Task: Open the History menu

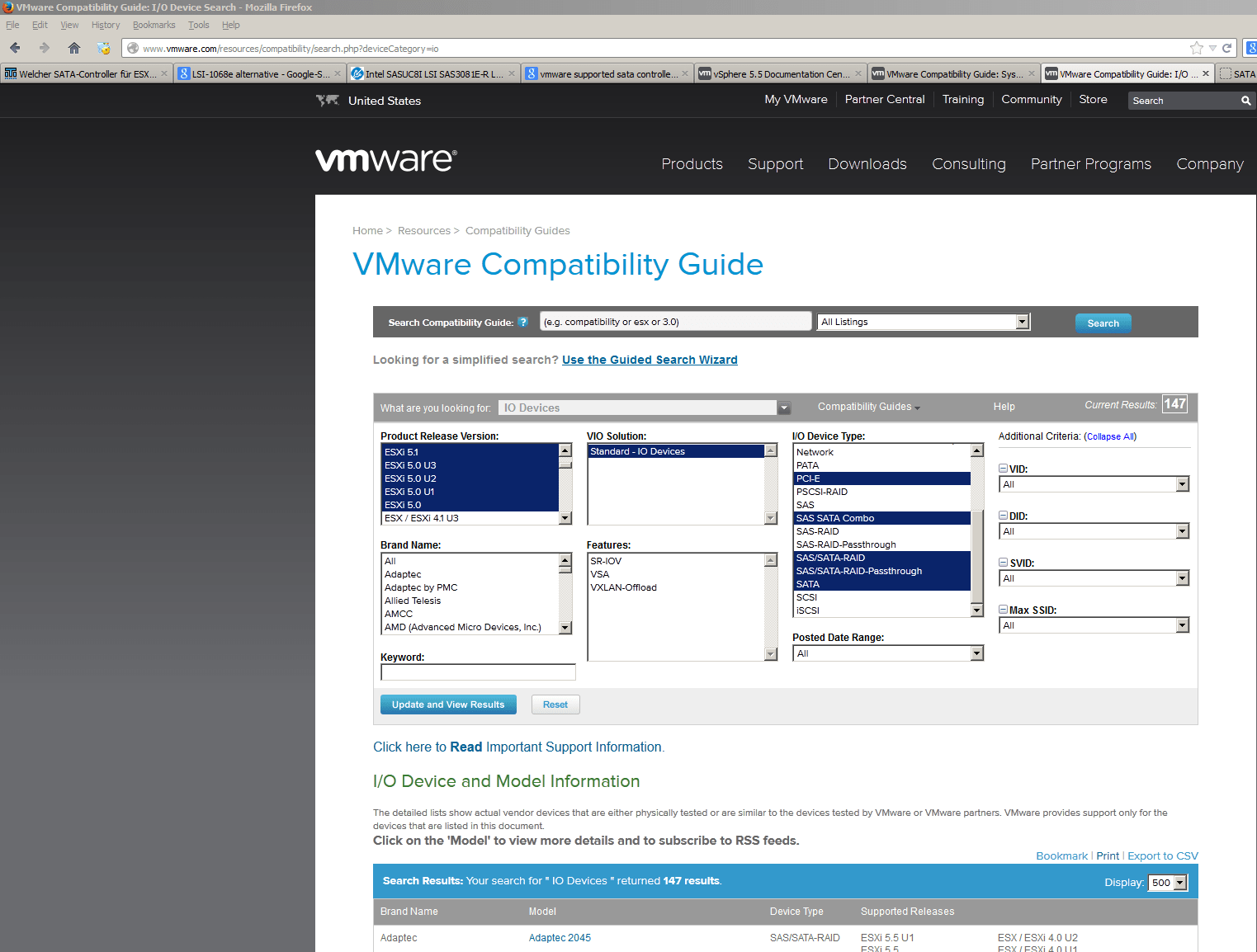Action: coord(106,25)
